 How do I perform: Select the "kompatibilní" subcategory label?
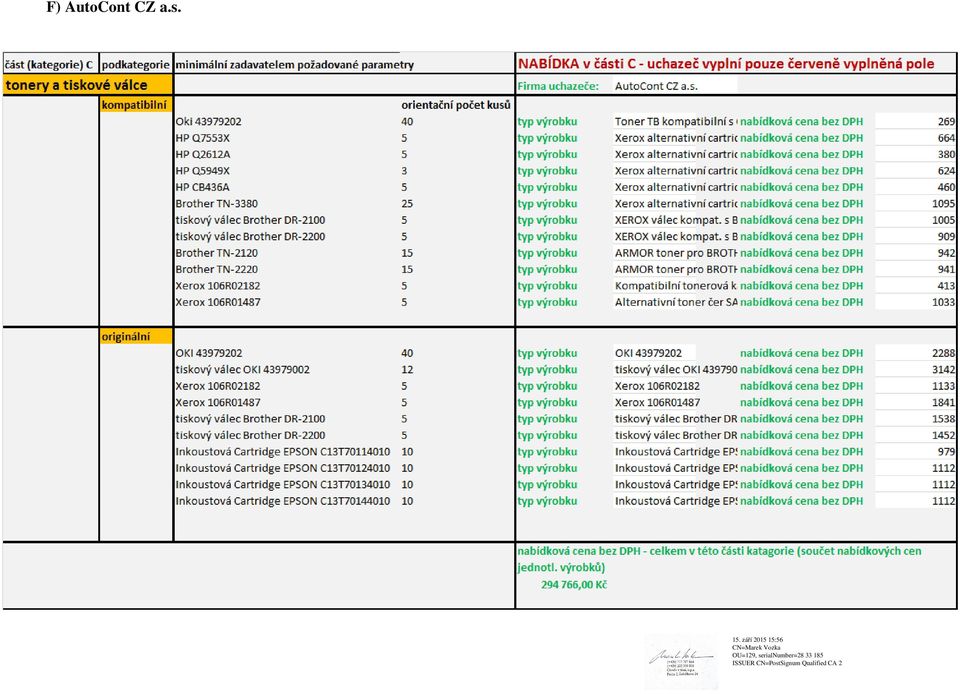point(134,105)
